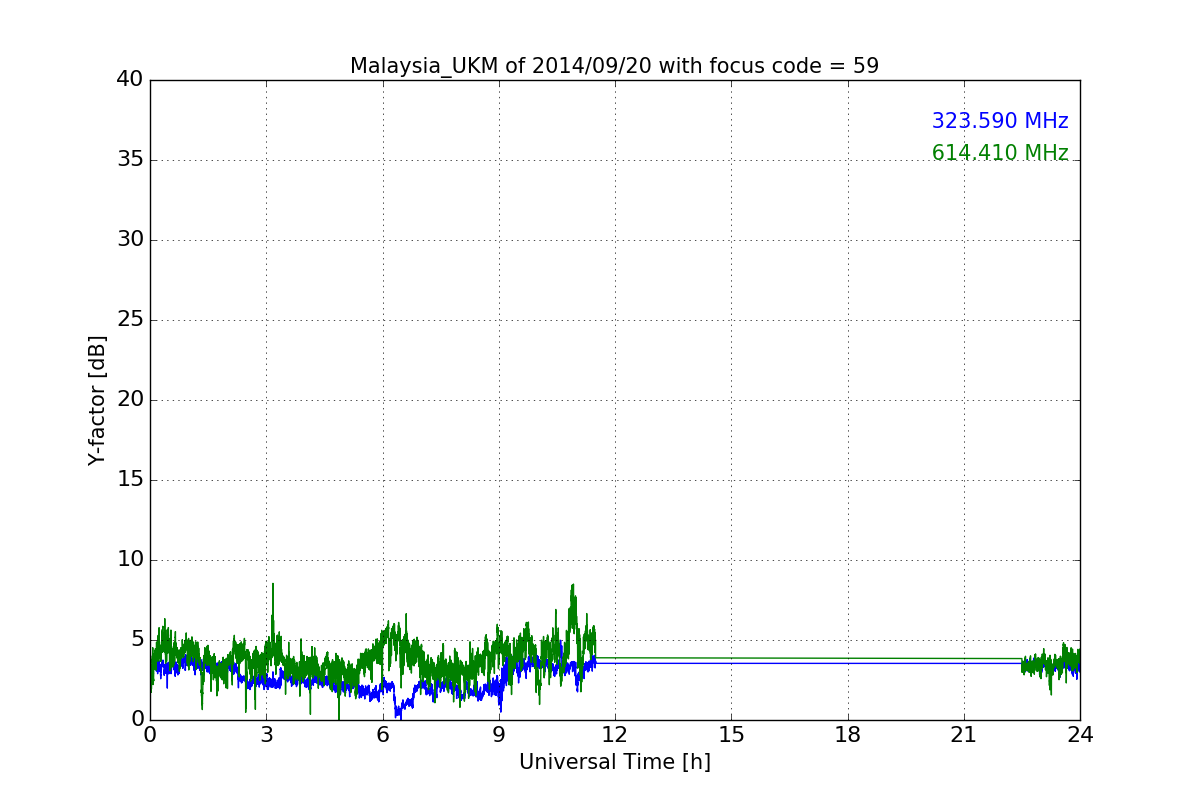Click the x-axis tick label '6'
Image resolution: width=1200 pixels, height=800 pixels.
pyautogui.click(x=382, y=735)
